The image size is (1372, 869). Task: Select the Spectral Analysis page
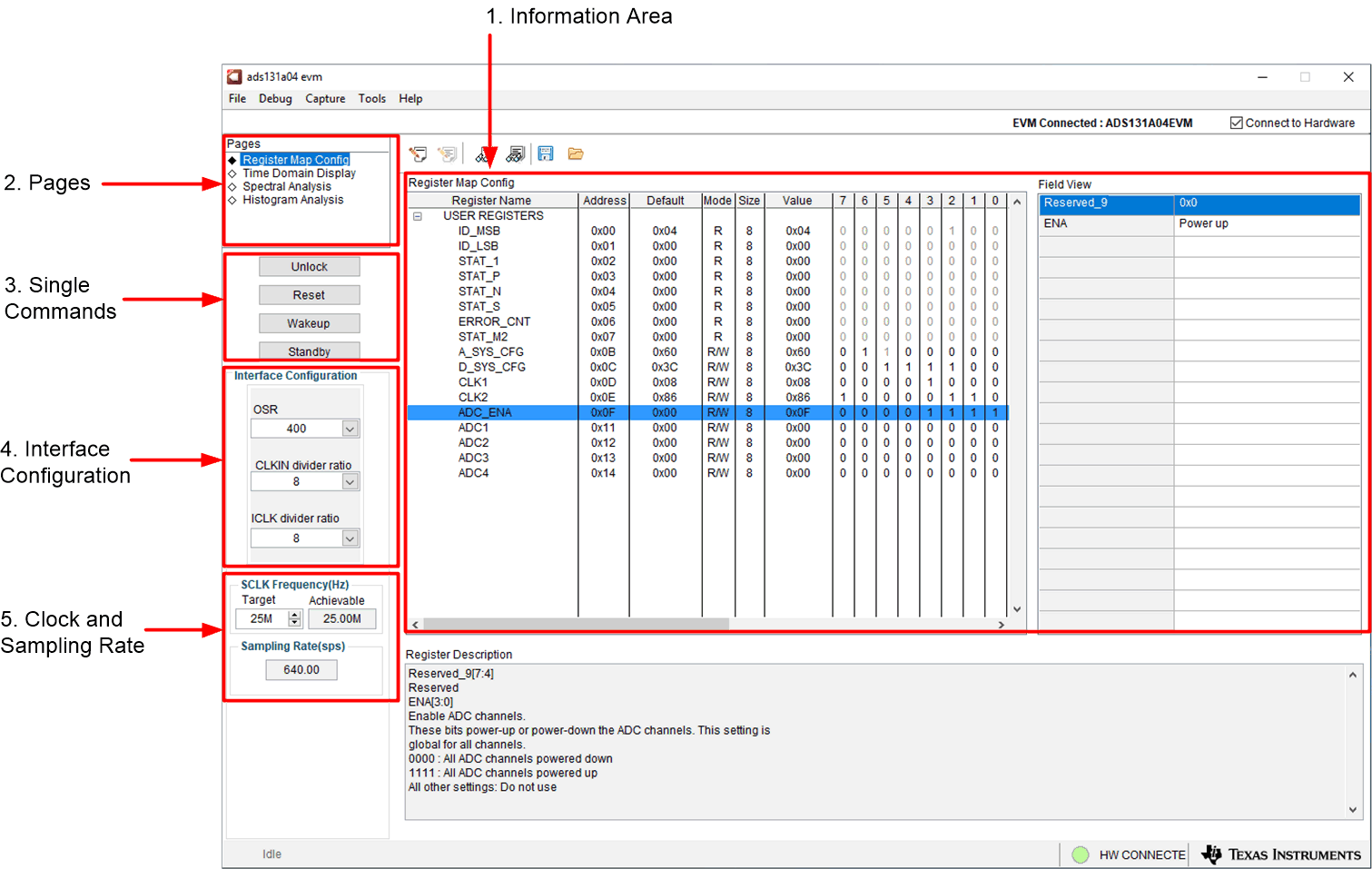click(286, 186)
